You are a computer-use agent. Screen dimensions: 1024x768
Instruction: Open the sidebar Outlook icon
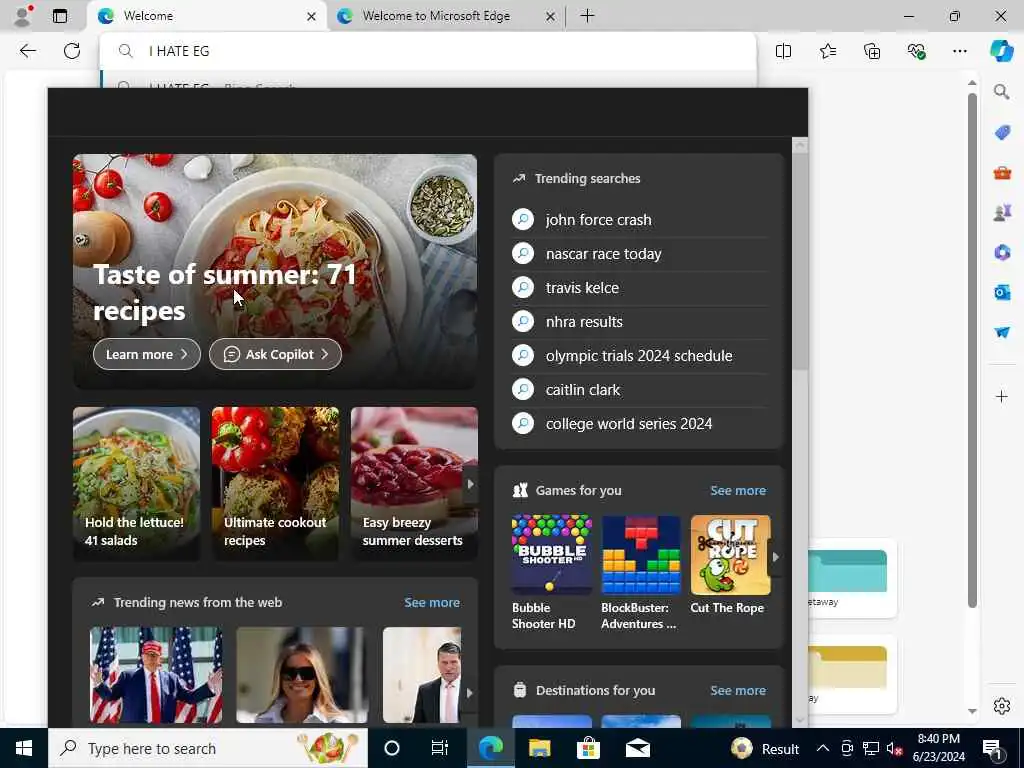pos(1002,292)
